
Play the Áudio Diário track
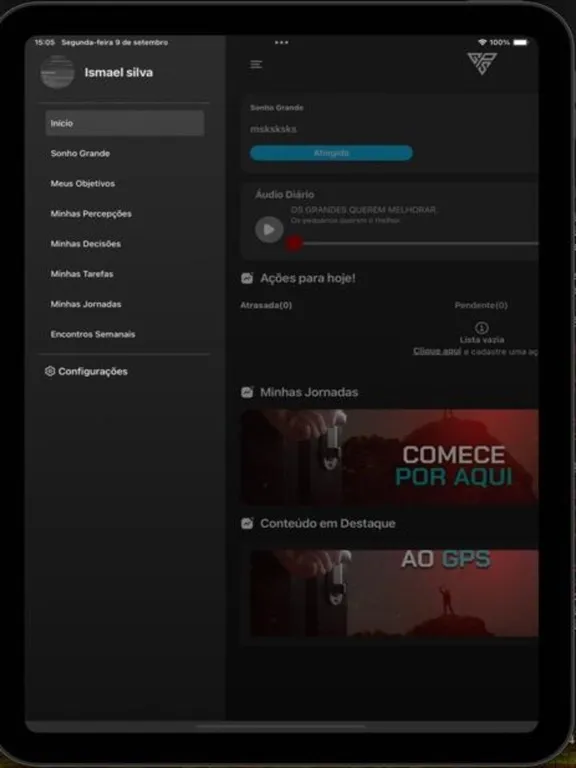coord(269,229)
